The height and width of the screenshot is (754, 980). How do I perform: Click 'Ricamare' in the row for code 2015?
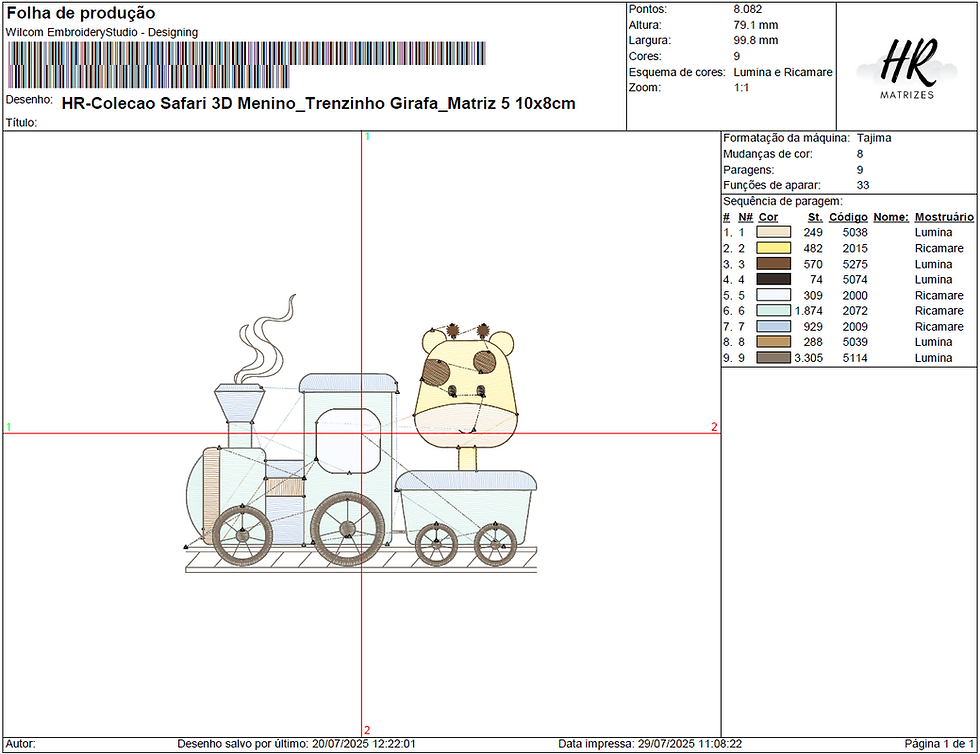tap(939, 248)
